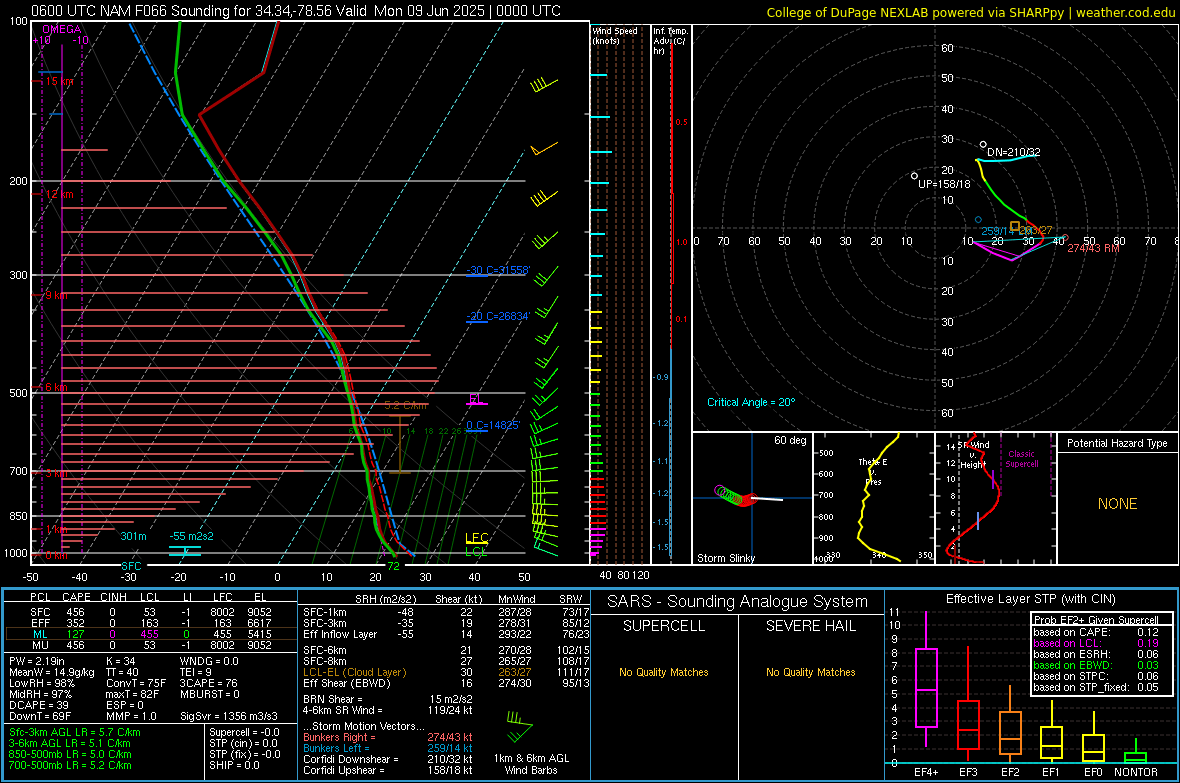Click the UP Corfidi upshear circle marker on hodograph

(914, 176)
